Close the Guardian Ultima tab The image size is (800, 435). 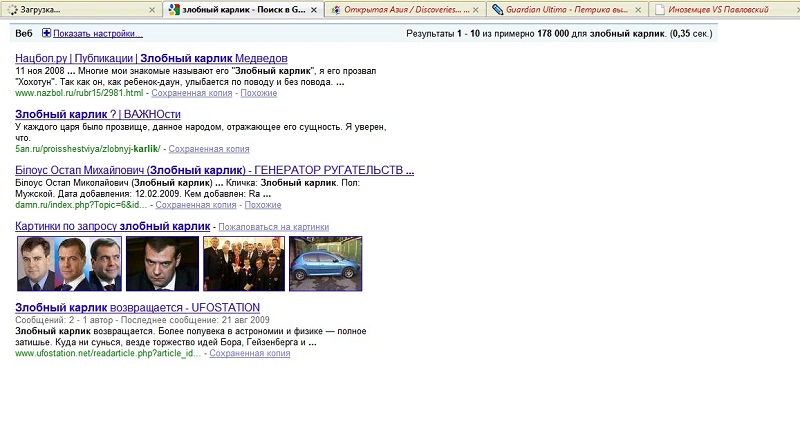pyautogui.click(x=638, y=10)
